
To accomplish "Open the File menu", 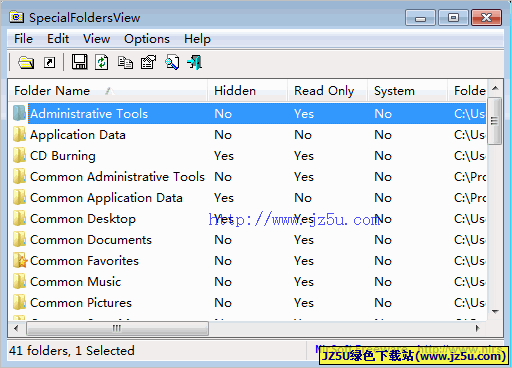I will click(x=23, y=39).
